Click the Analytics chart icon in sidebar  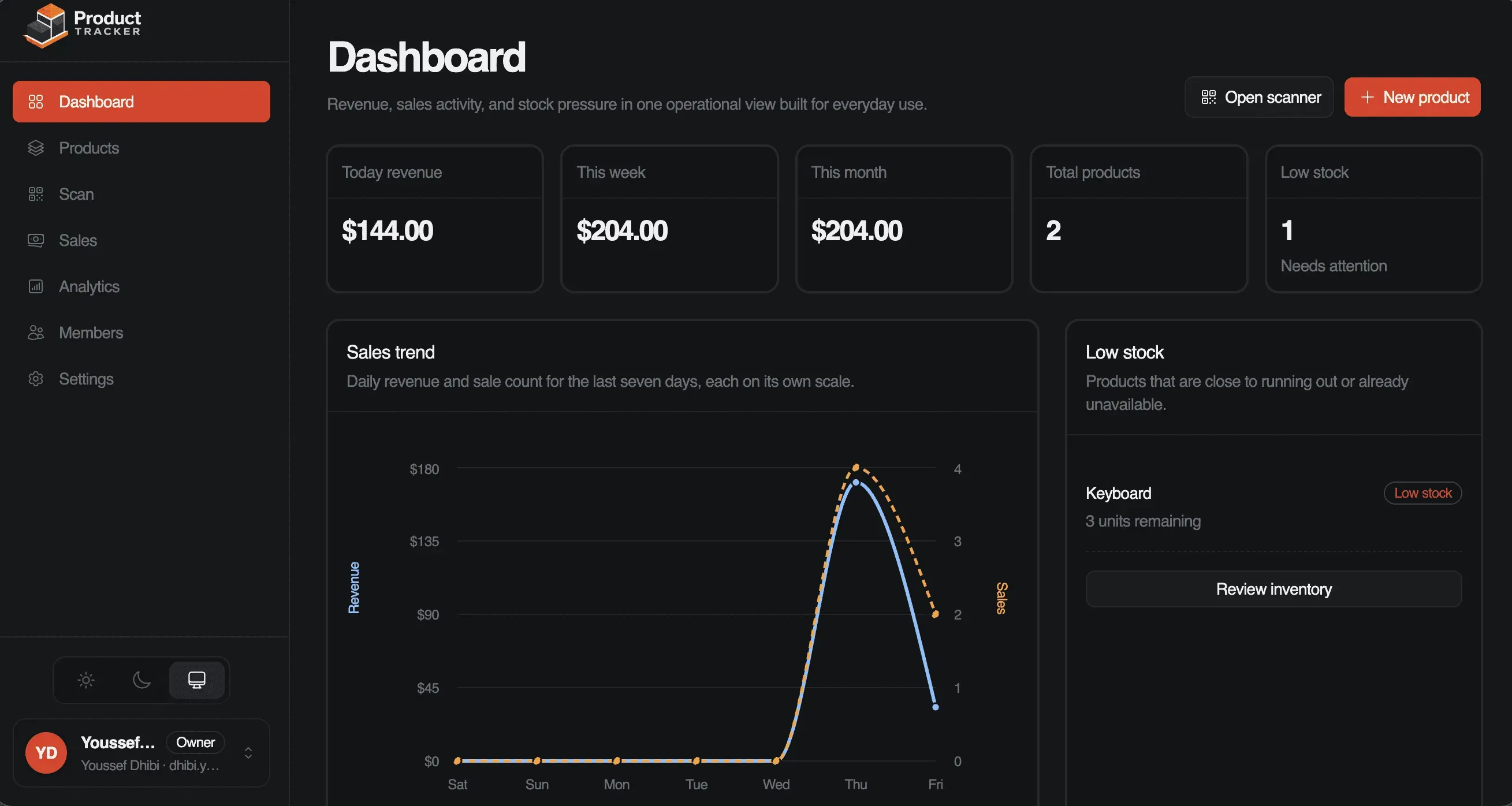point(36,286)
